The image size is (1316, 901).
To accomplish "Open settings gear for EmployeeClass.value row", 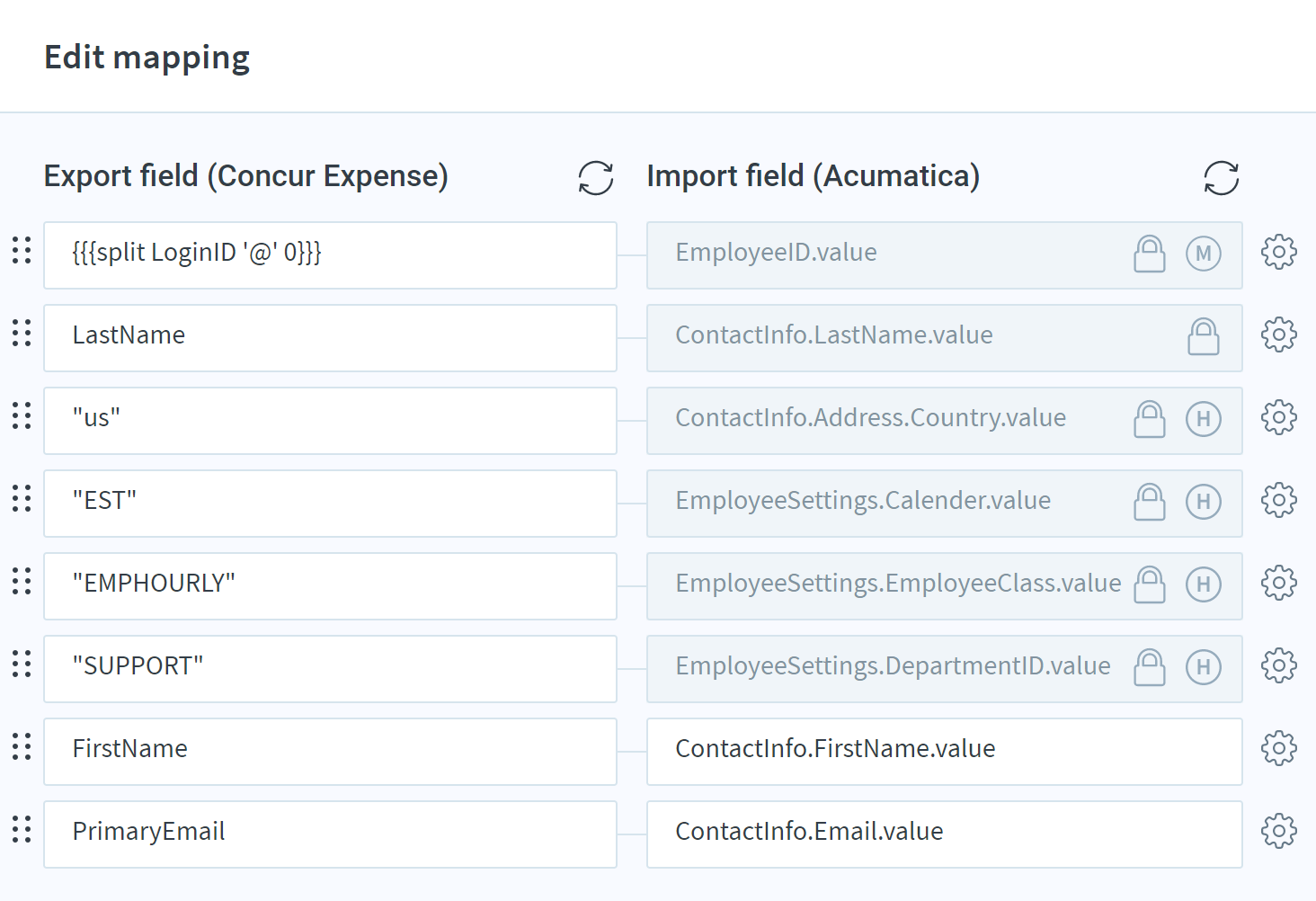I will [x=1278, y=584].
